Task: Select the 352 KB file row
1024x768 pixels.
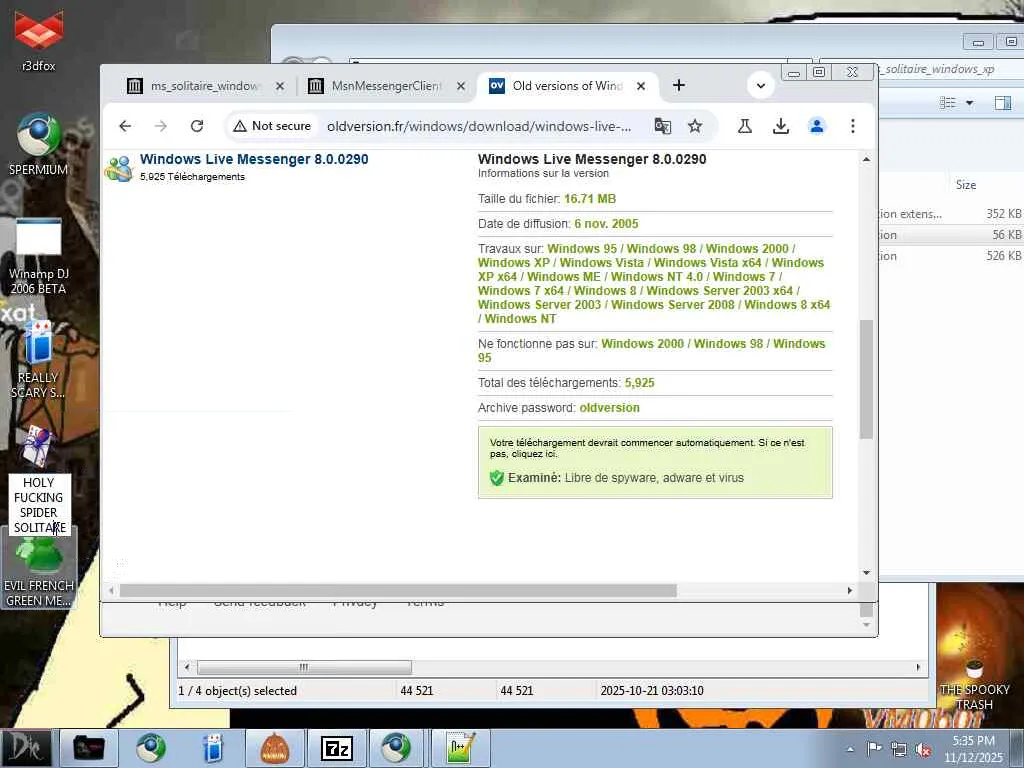Action: 951,214
